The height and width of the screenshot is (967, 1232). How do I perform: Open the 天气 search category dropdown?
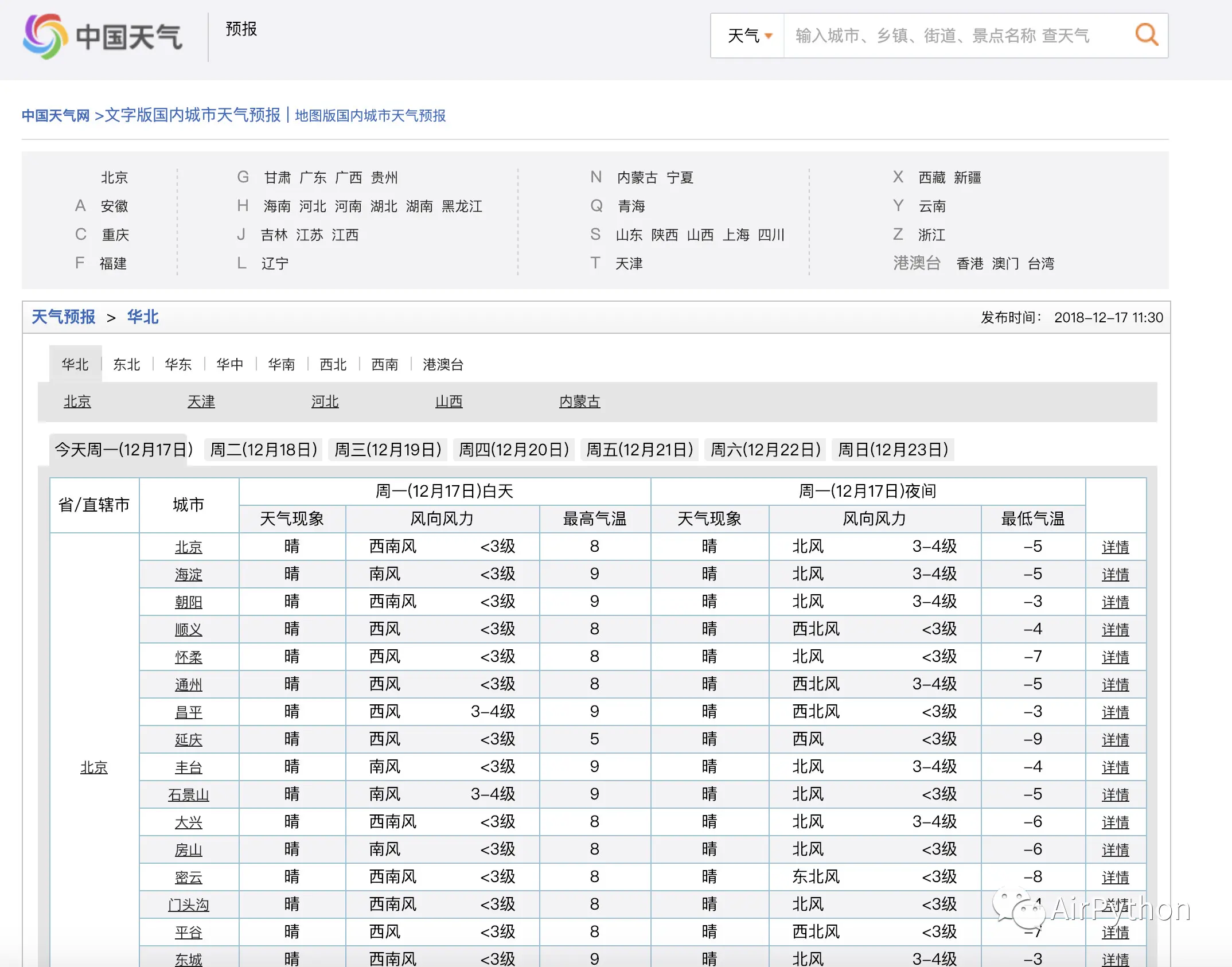pyautogui.click(x=748, y=36)
